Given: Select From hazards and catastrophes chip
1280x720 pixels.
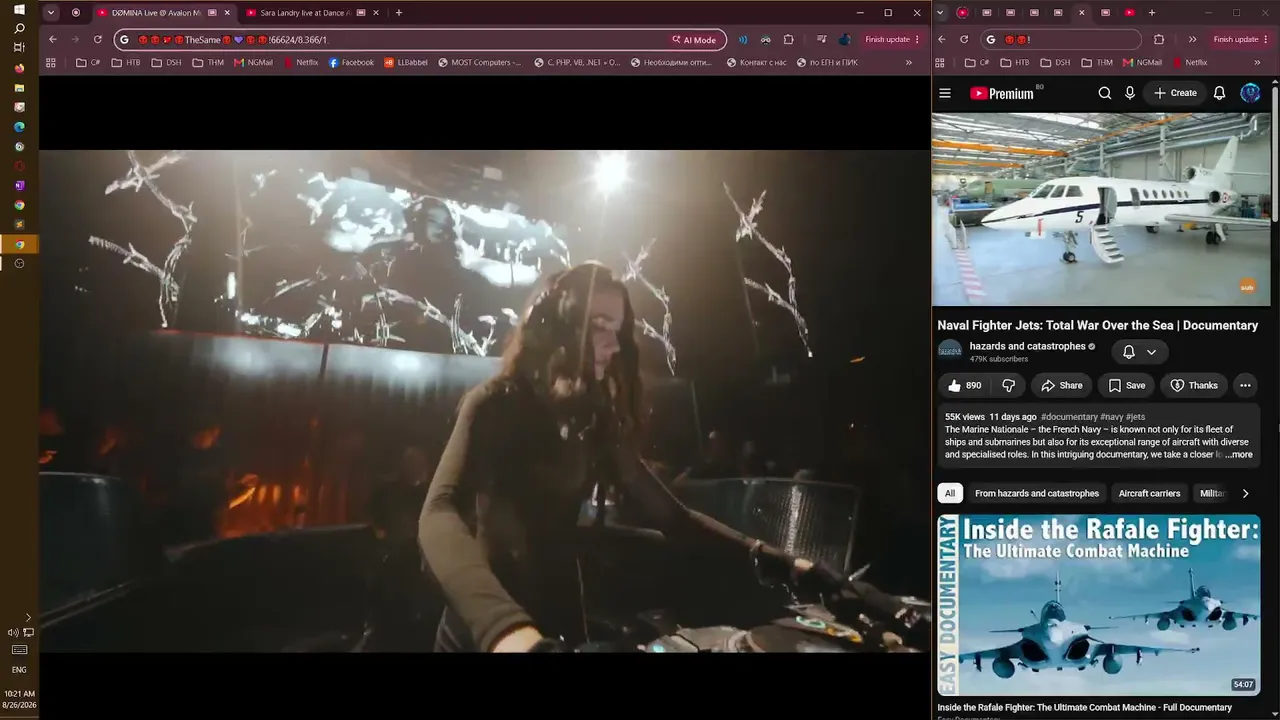Looking at the screenshot, I should click(1037, 493).
